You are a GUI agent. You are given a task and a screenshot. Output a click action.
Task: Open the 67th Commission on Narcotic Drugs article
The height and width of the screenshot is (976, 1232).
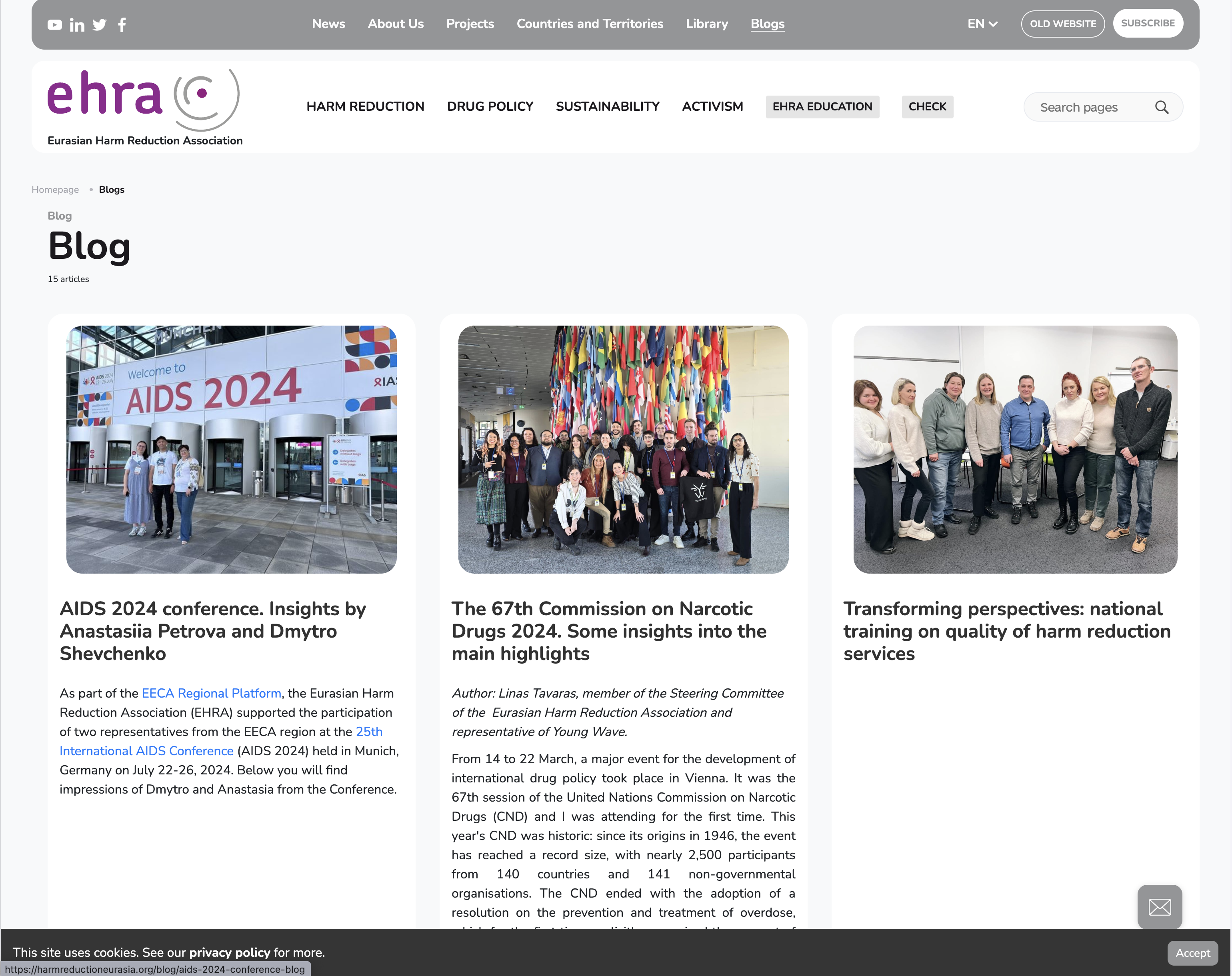tap(609, 631)
